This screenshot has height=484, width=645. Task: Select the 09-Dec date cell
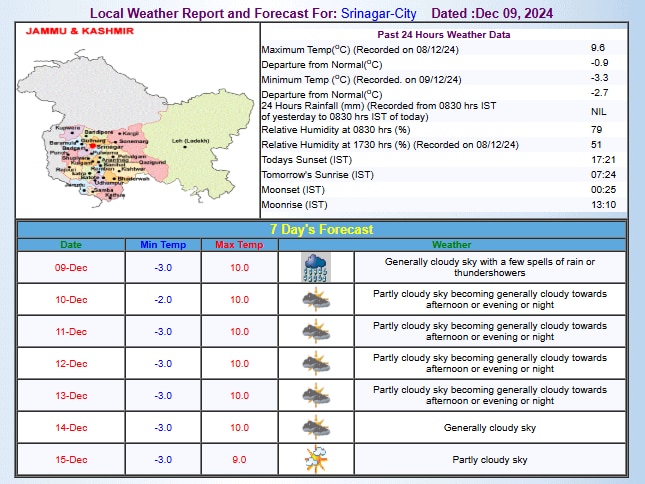click(71, 268)
